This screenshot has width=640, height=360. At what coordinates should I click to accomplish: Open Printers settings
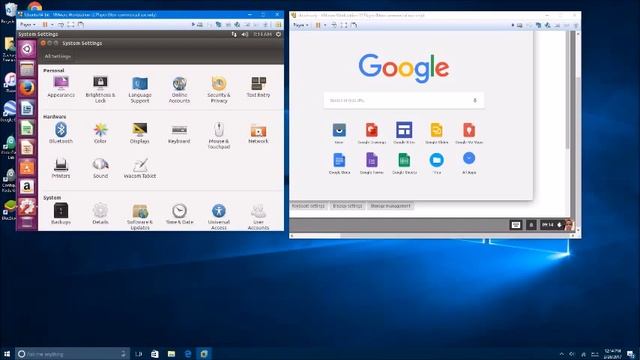[61, 168]
